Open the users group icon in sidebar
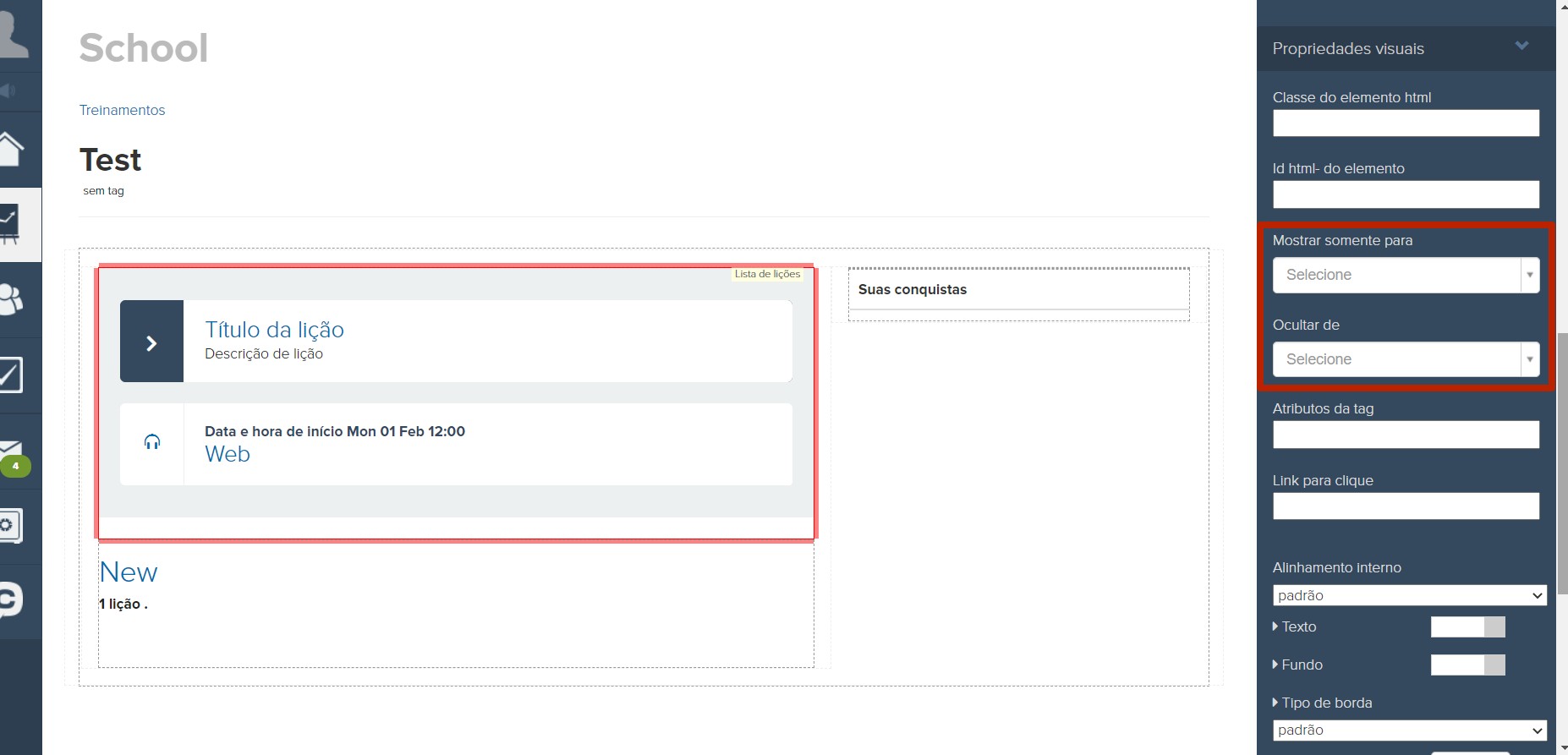1568x755 pixels. pos(12,299)
